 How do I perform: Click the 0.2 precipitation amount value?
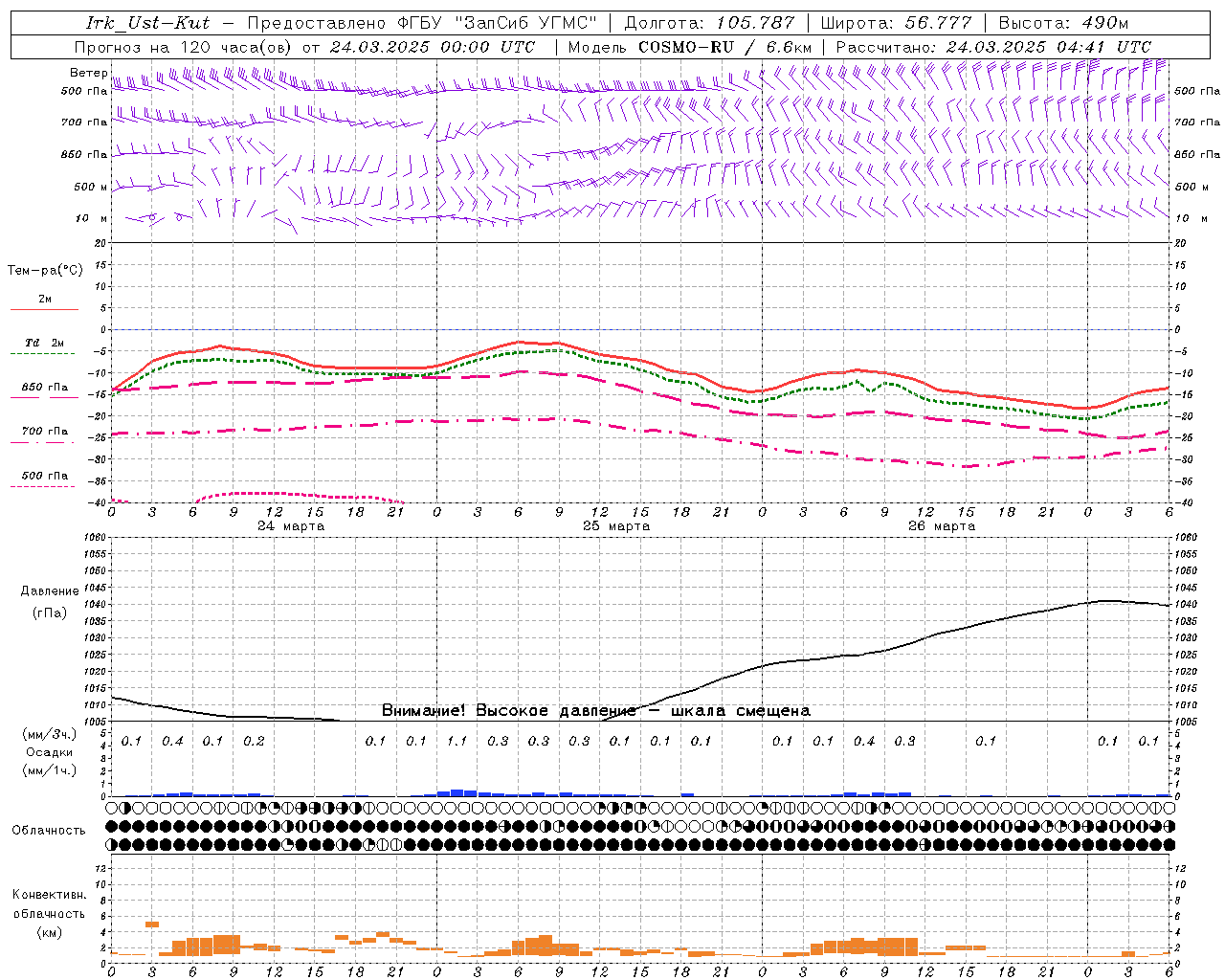(x=254, y=741)
